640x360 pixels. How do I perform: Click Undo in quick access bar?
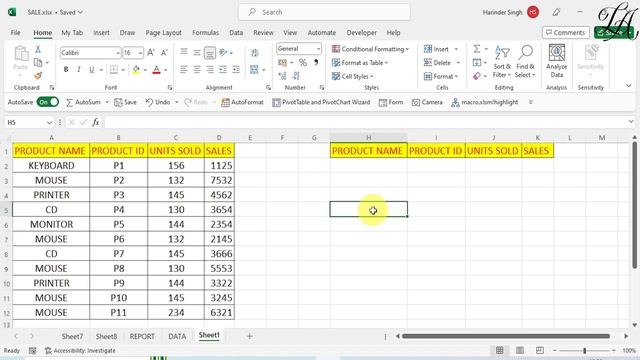point(158,102)
